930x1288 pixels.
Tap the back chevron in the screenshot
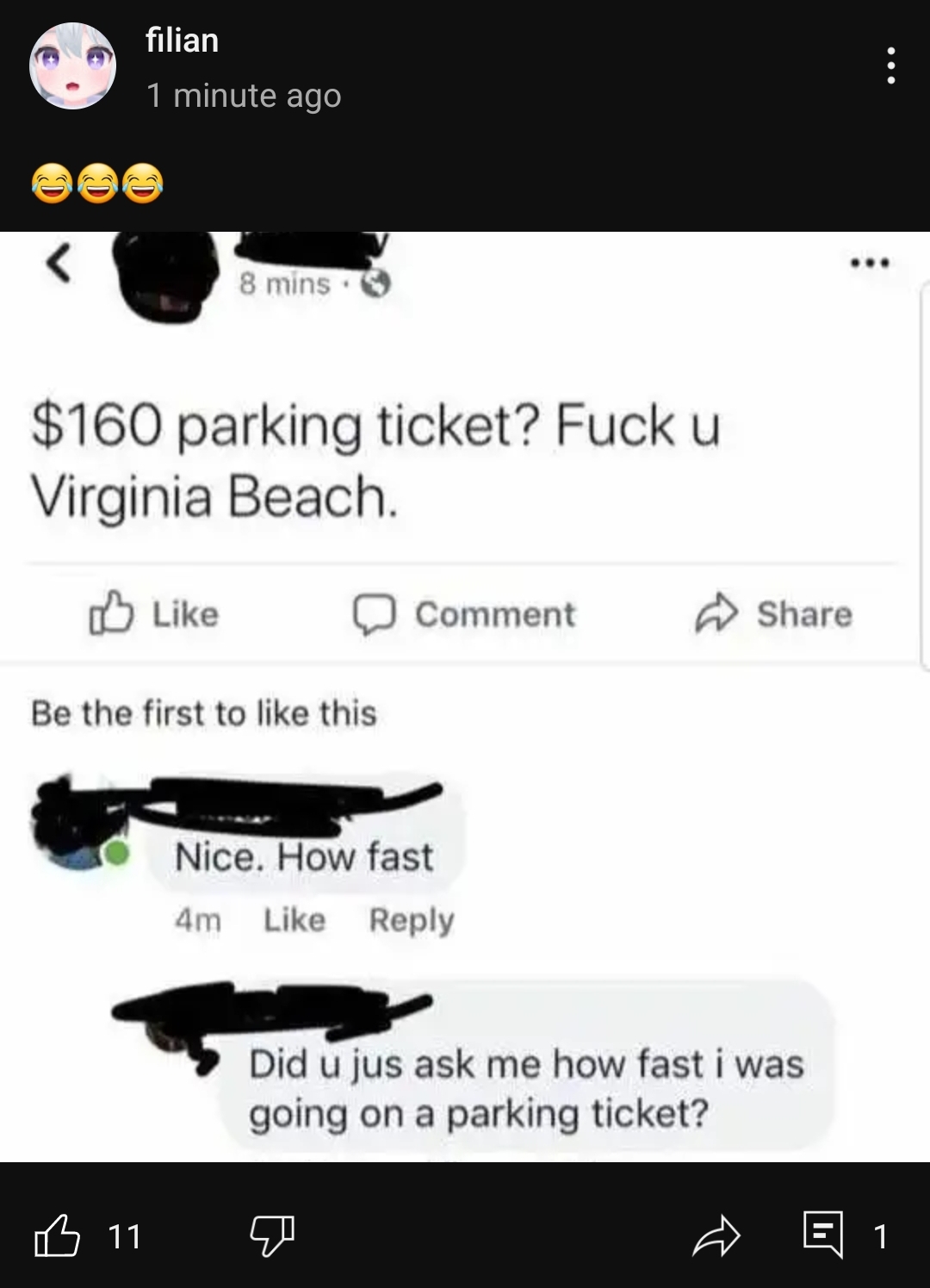click(x=59, y=263)
